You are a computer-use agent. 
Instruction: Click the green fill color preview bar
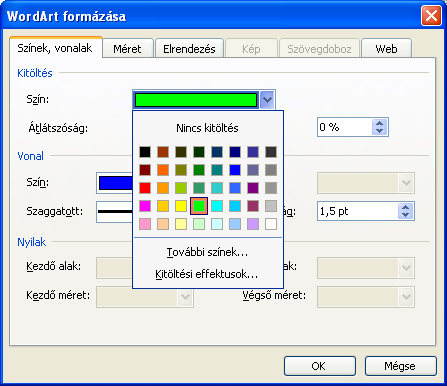click(196, 100)
